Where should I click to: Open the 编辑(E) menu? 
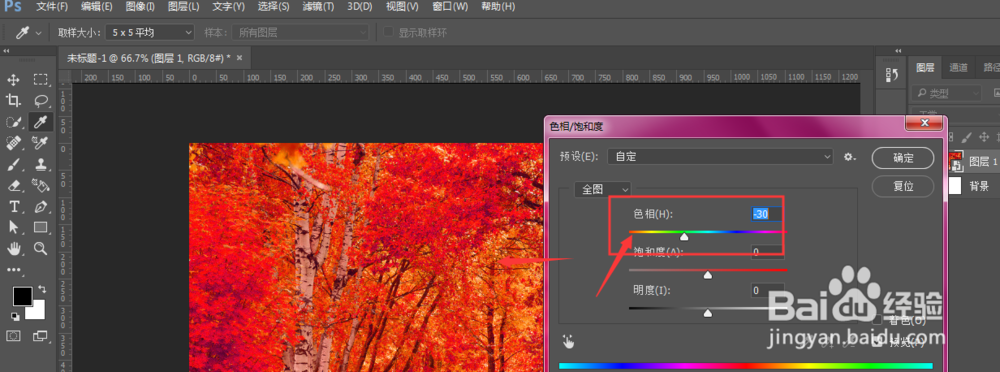97,7
